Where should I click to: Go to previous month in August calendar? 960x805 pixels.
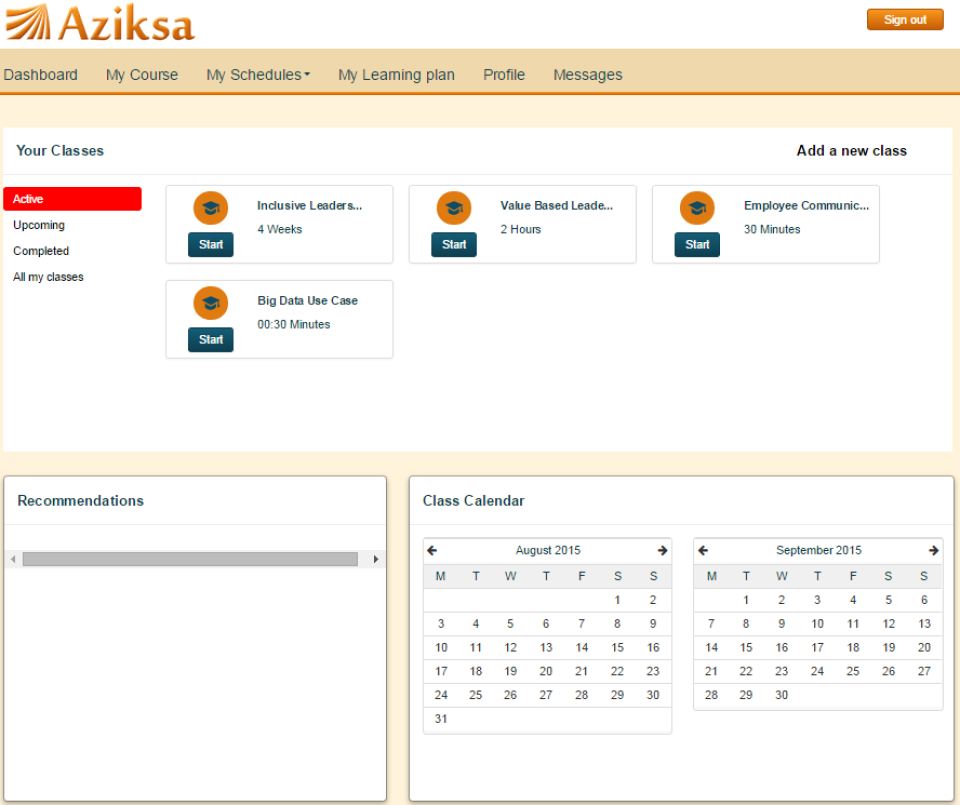tap(431, 549)
